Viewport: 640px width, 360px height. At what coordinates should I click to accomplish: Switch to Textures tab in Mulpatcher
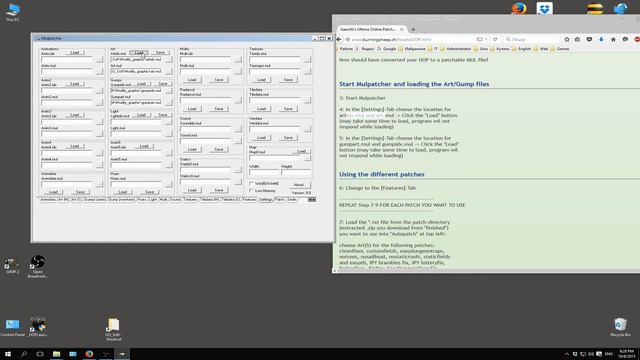[x=190, y=200]
